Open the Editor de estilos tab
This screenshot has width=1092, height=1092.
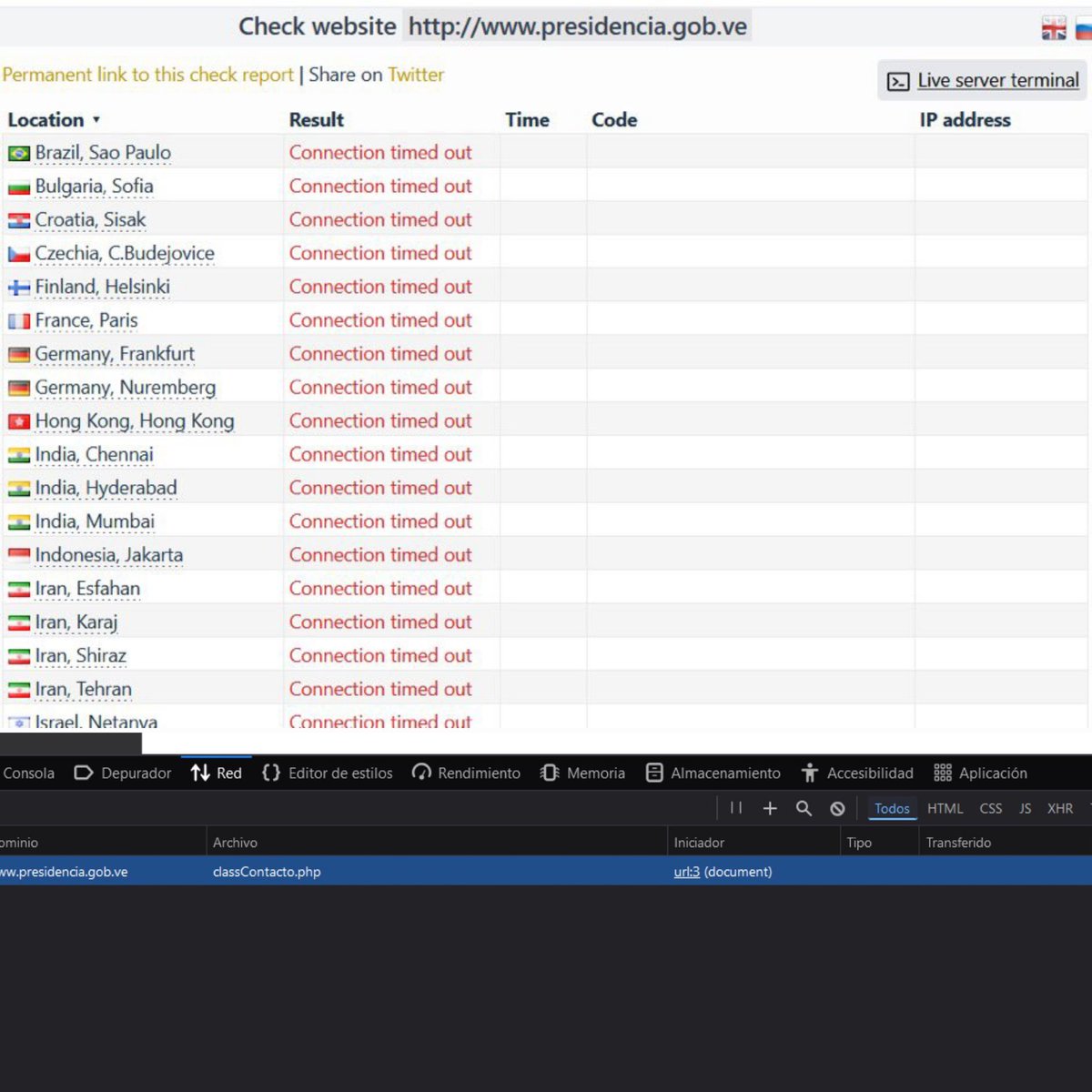[x=328, y=773]
